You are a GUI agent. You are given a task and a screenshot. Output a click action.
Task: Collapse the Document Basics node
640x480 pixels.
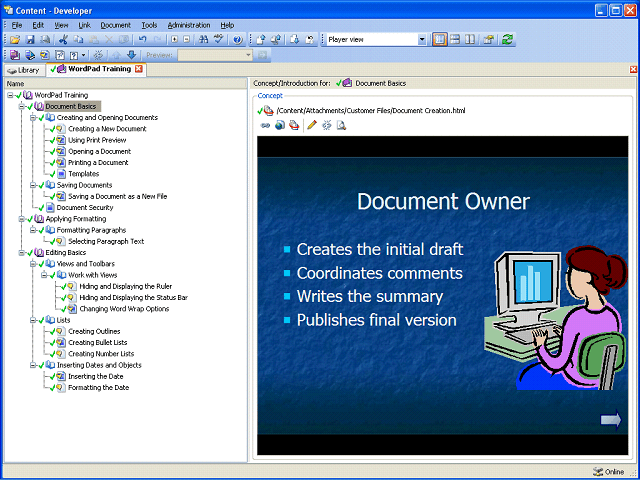click(22, 107)
